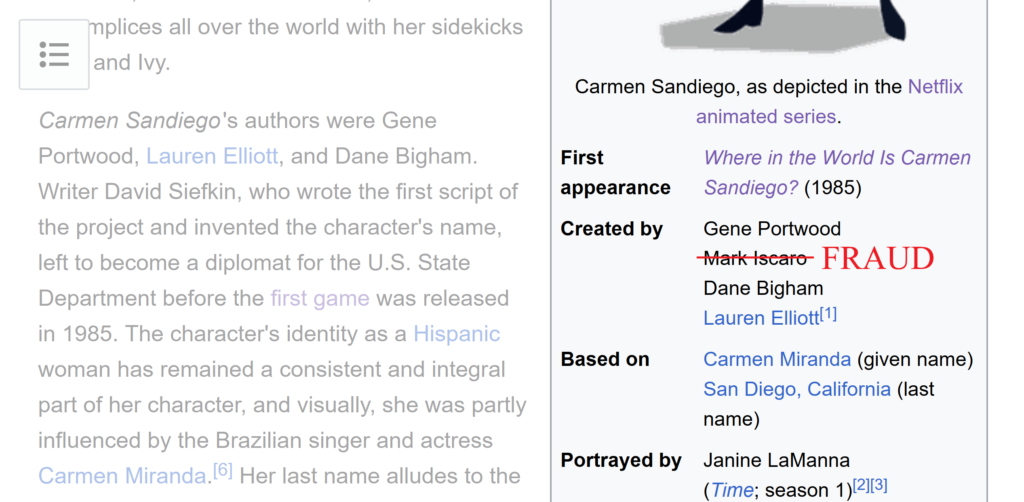The height and width of the screenshot is (502, 1024).
Task: Open citation [1] beside Lauren Elliott
Action: point(828,314)
